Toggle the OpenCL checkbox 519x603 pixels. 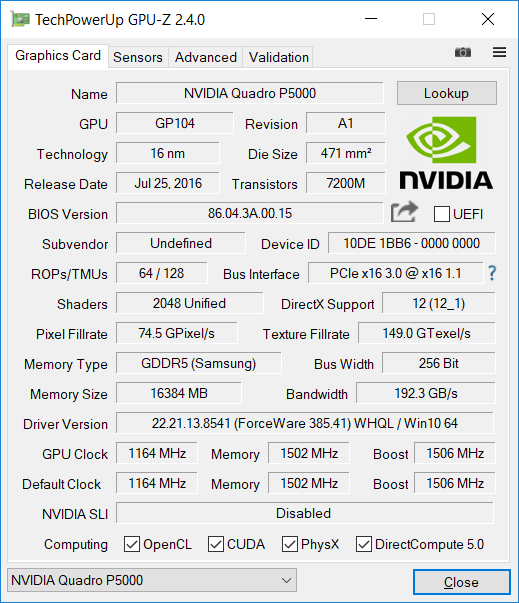[x=132, y=544]
